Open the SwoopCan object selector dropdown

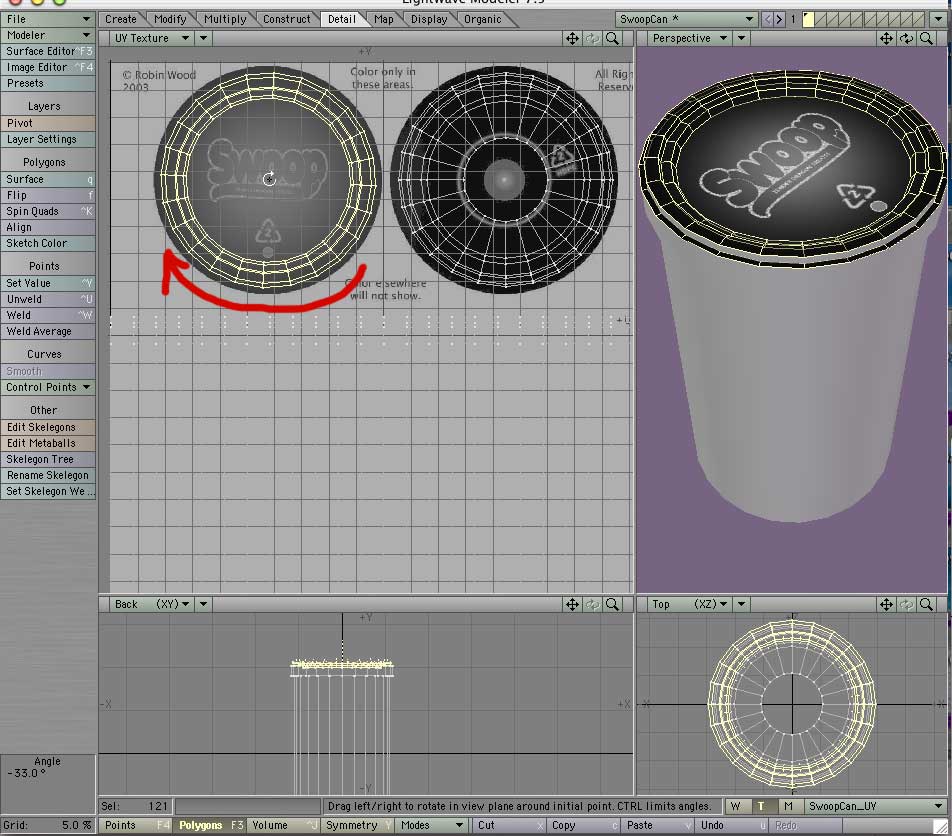(x=686, y=19)
